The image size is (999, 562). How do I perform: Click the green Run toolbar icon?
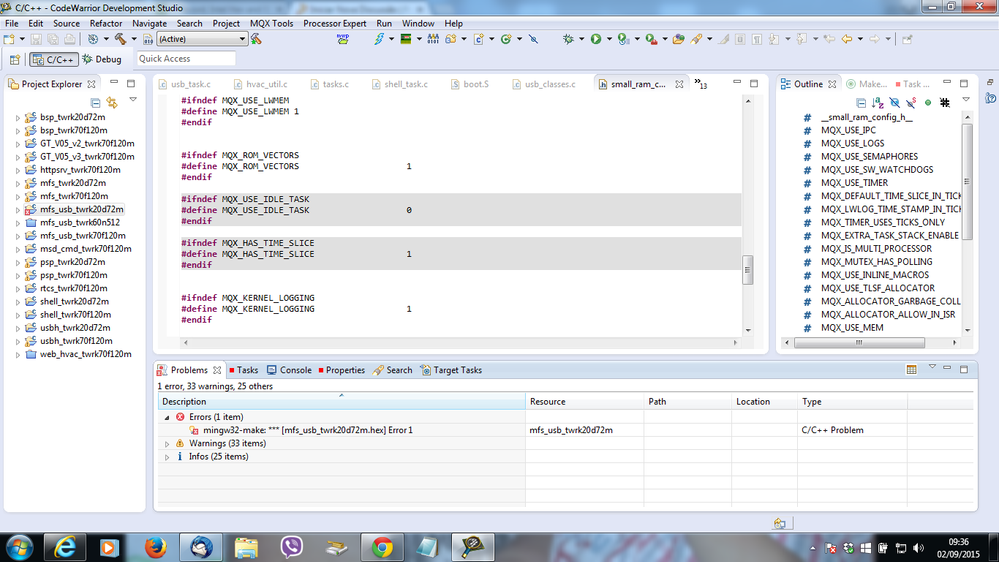tap(596, 39)
